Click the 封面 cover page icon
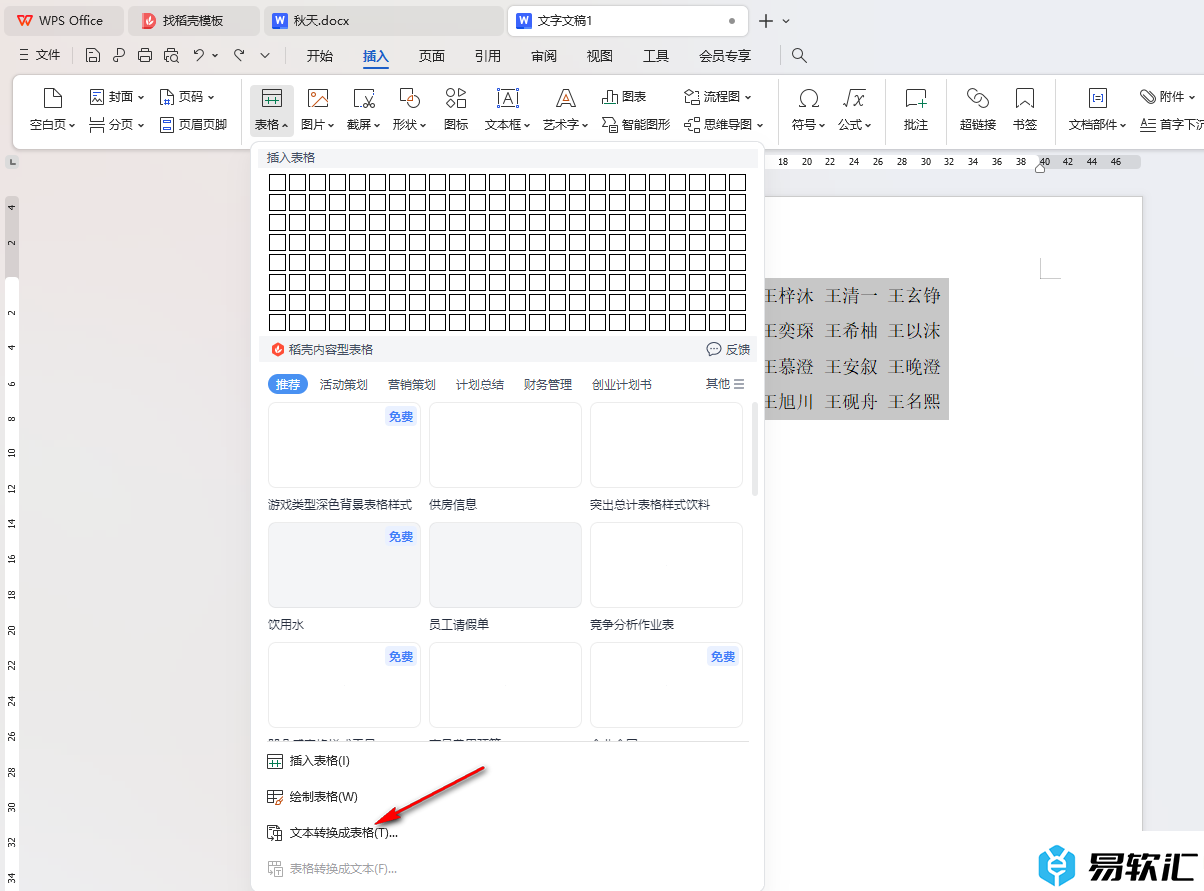 coord(97,97)
